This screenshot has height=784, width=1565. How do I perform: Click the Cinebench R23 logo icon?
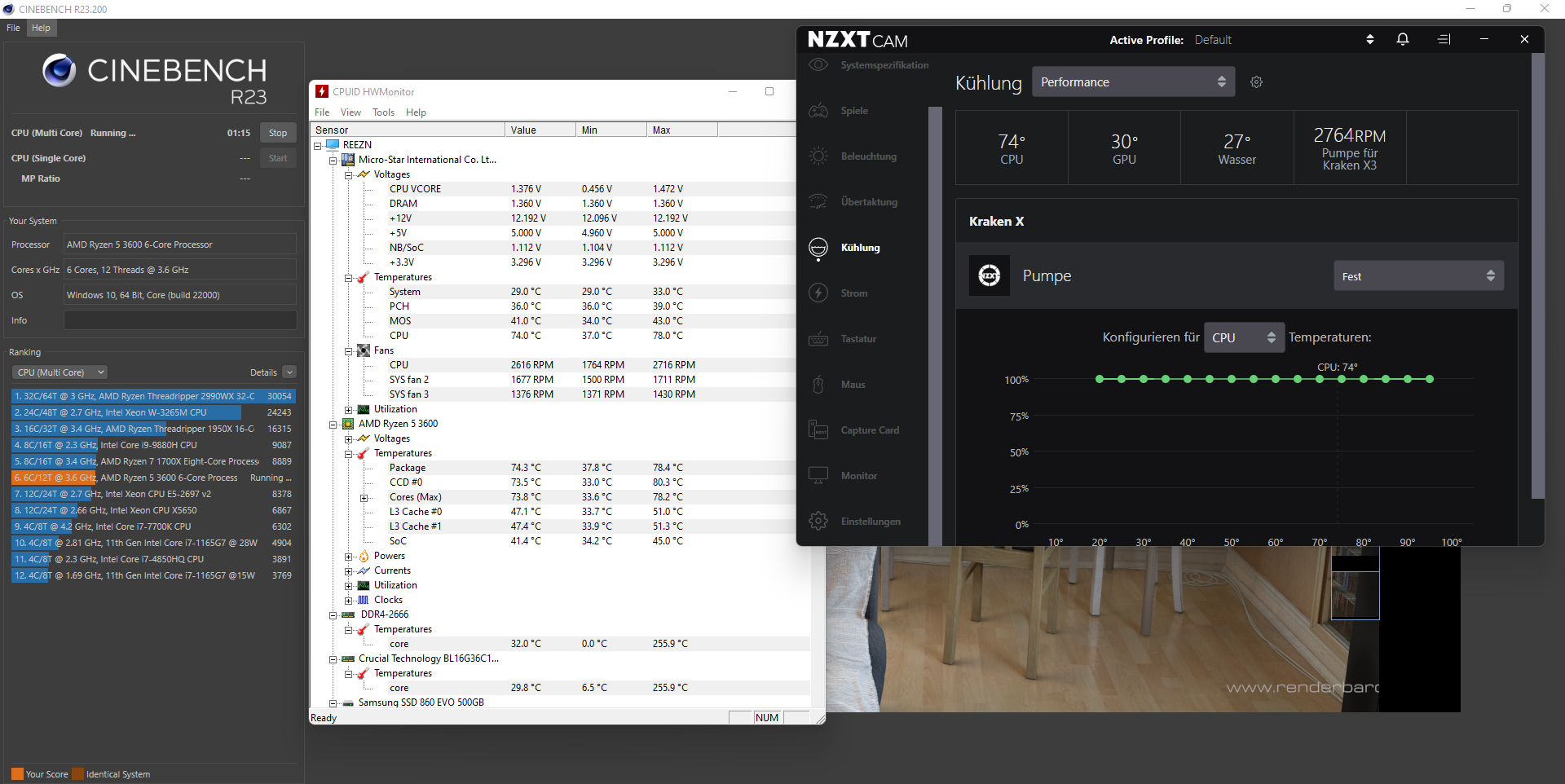[59, 71]
